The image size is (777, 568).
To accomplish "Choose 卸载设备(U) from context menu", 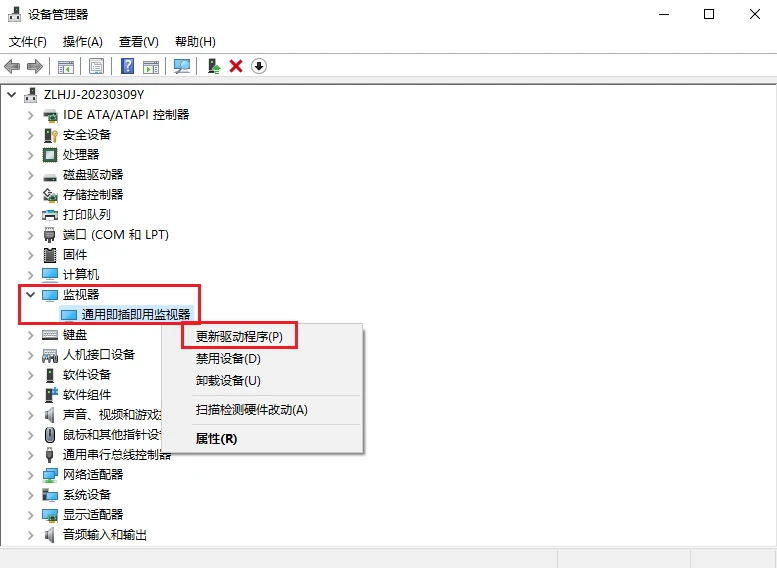I will pos(228,380).
